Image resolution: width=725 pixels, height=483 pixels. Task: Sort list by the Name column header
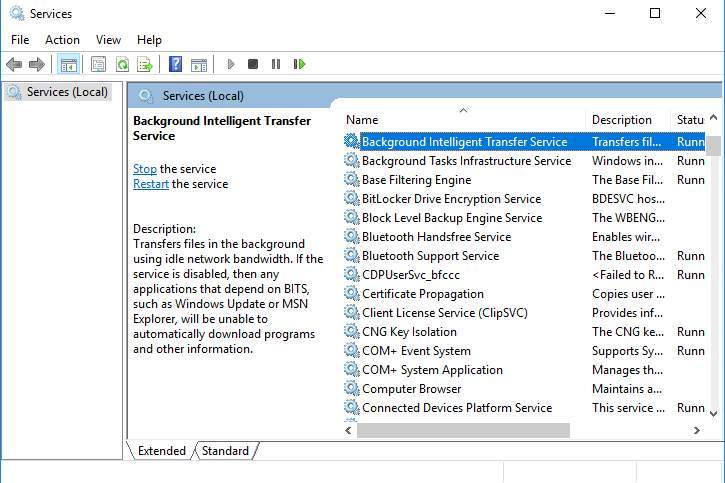click(x=462, y=120)
